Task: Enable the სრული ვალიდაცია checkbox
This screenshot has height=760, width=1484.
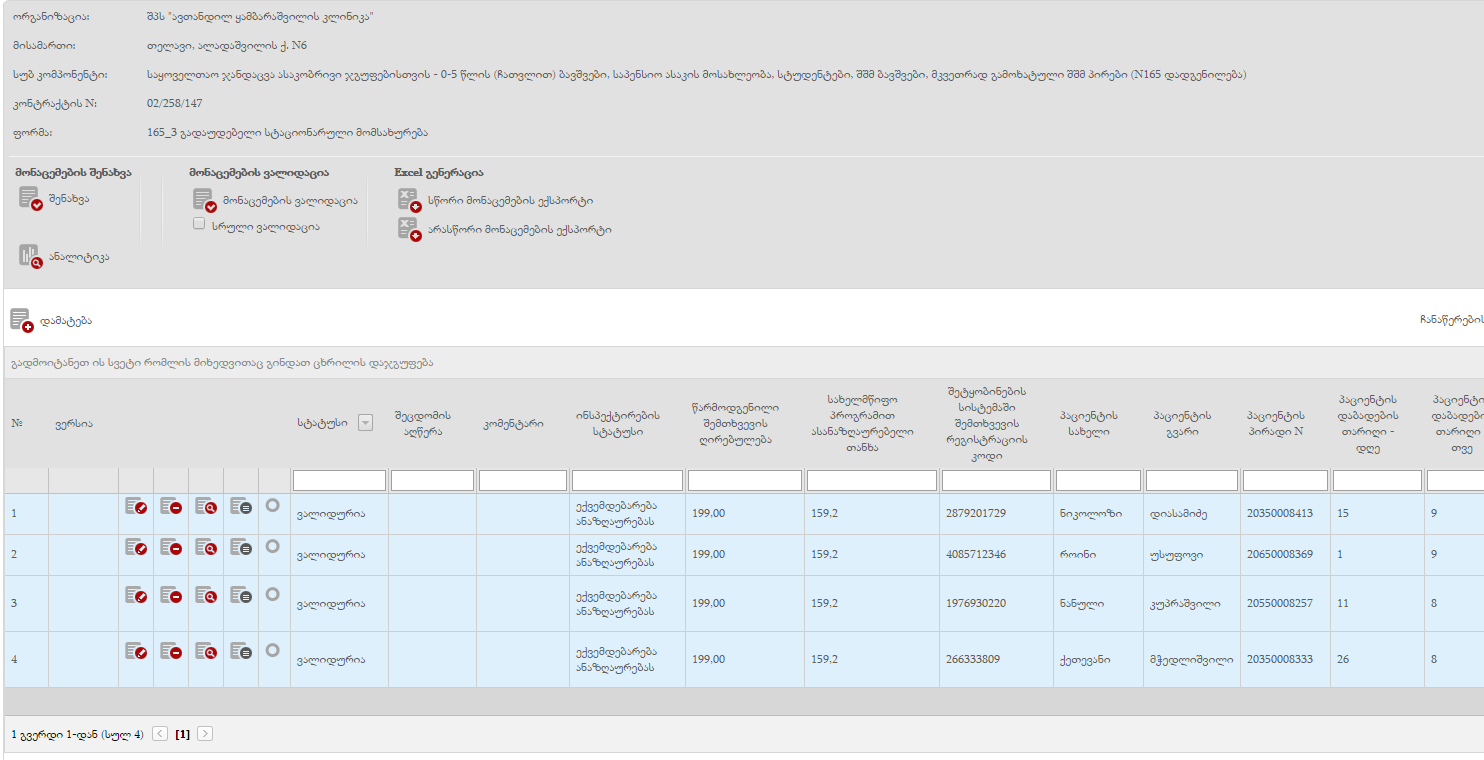Action: [x=199, y=224]
